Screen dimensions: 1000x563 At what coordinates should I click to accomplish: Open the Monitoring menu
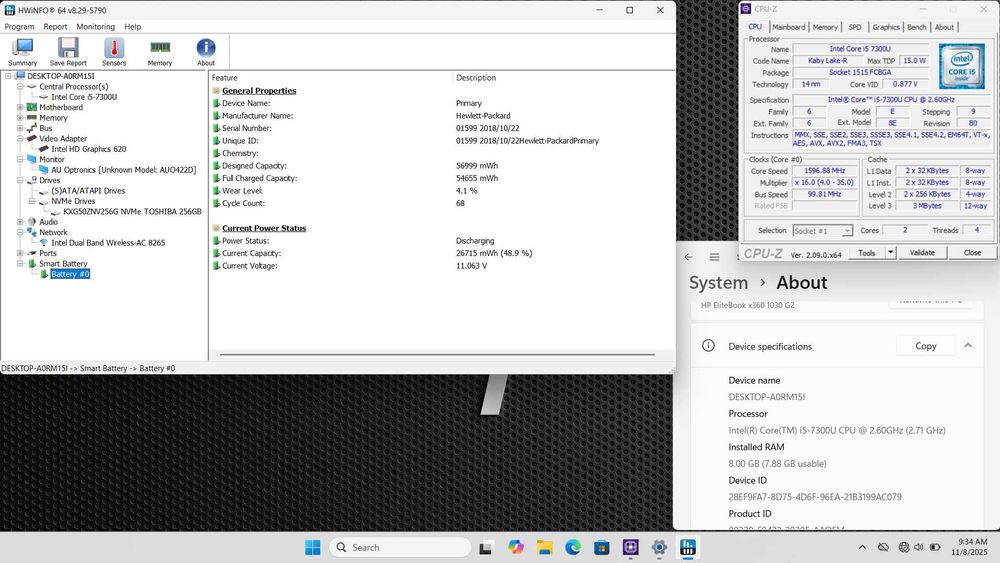pos(96,27)
